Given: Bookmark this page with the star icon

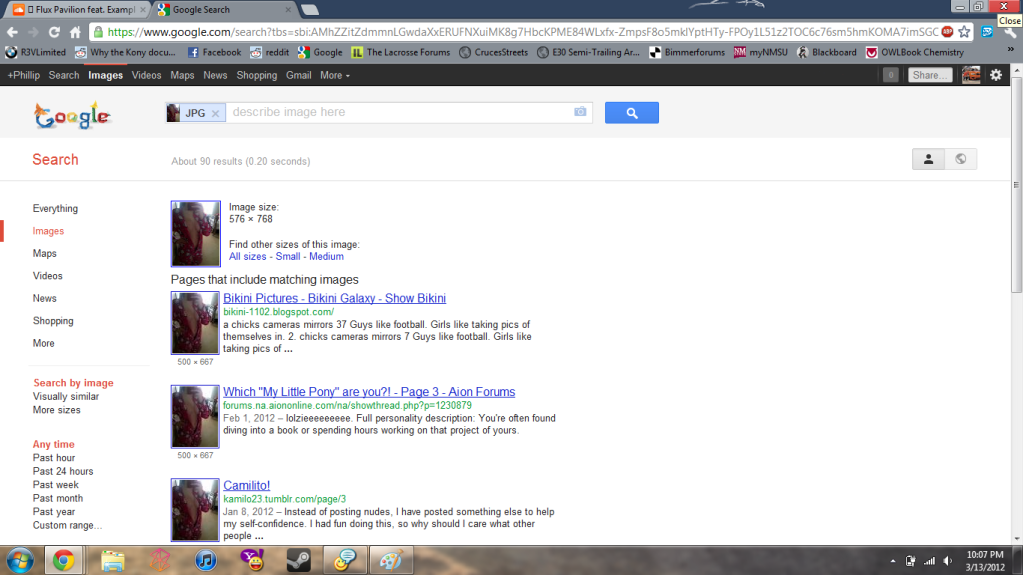Looking at the screenshot, I should point(964,32).
